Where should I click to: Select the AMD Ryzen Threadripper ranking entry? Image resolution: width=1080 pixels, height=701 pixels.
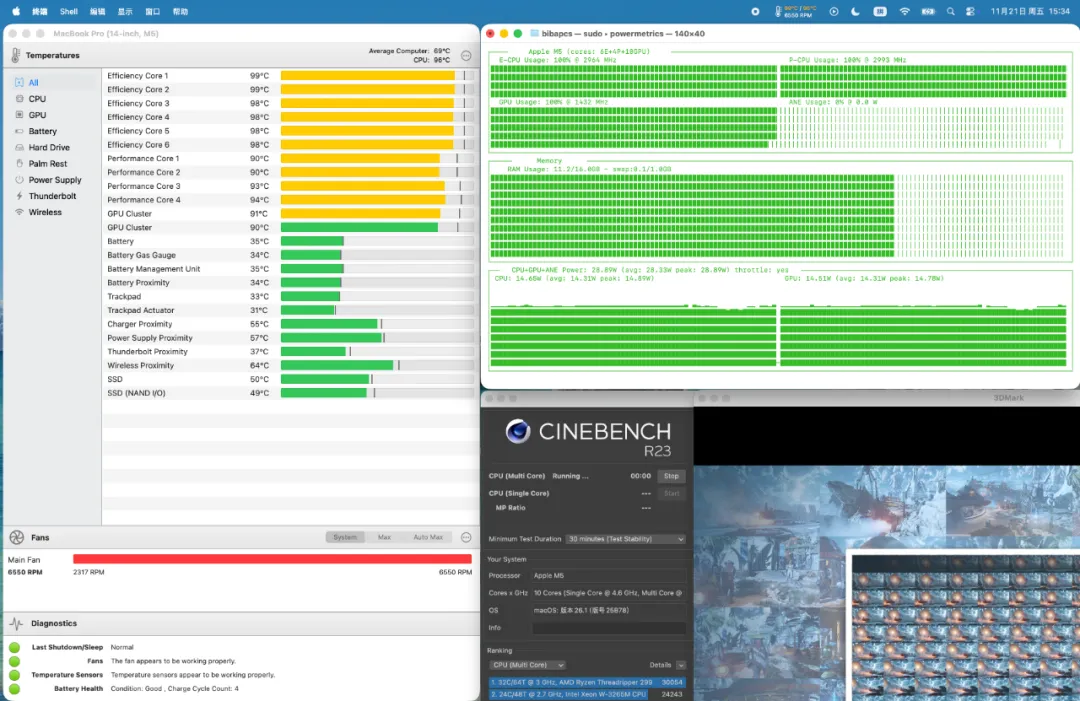point(587,682)
